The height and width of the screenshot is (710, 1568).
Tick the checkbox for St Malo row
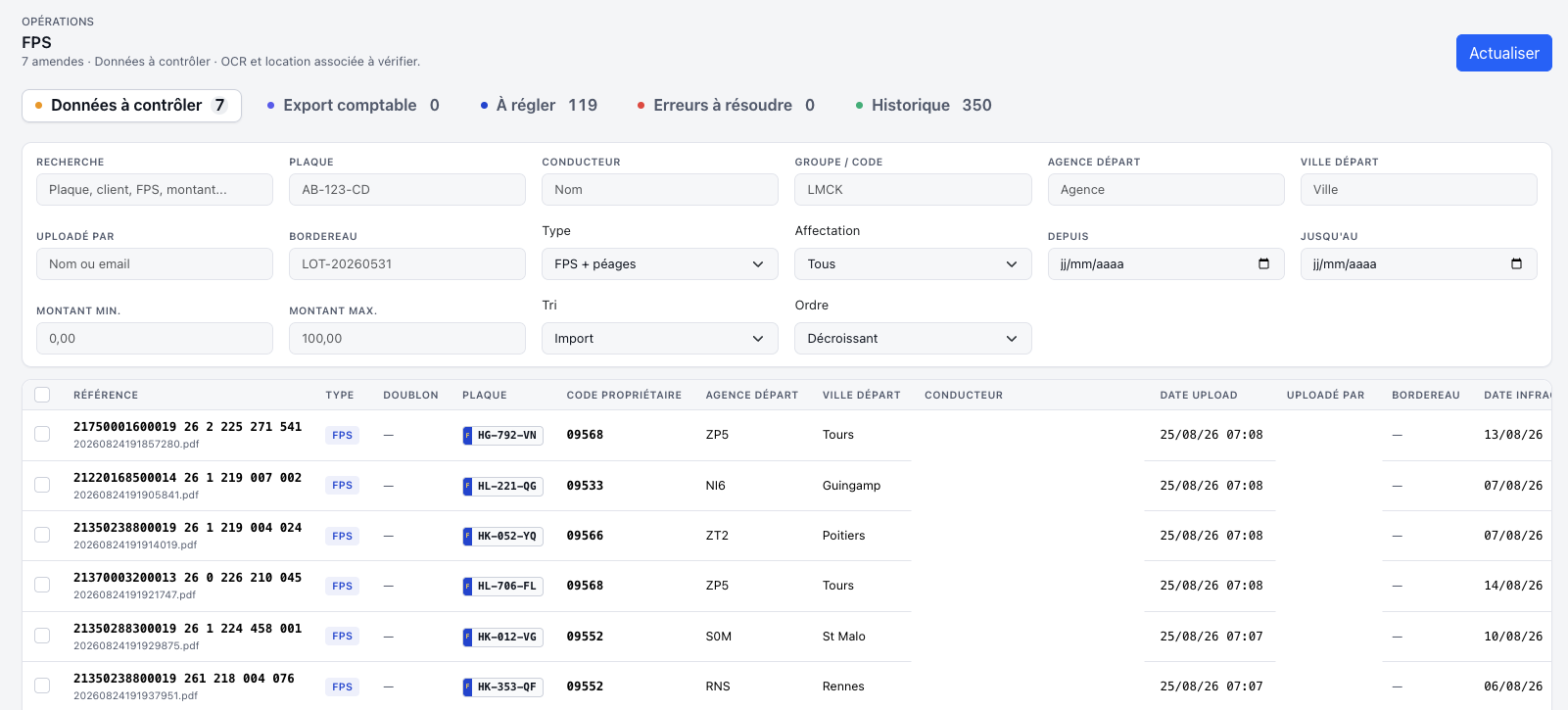coord(42,636)
